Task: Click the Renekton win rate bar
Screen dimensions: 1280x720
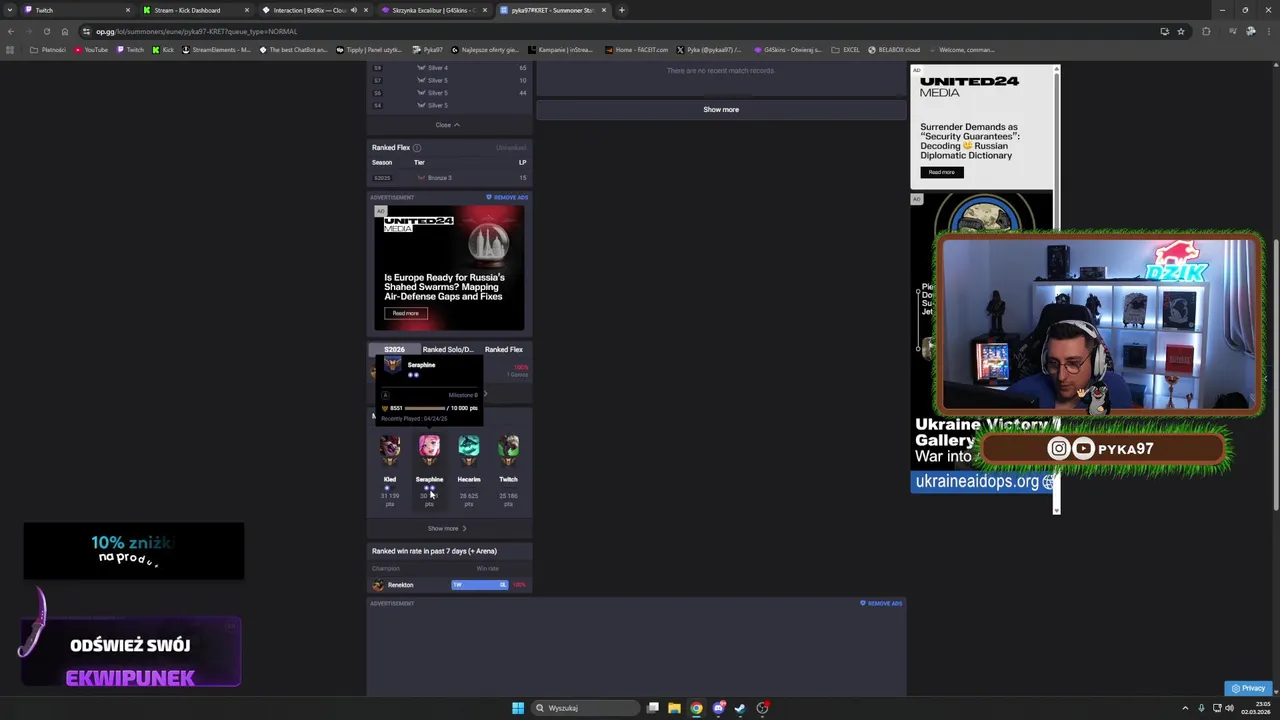Action: tap(479, 585)
